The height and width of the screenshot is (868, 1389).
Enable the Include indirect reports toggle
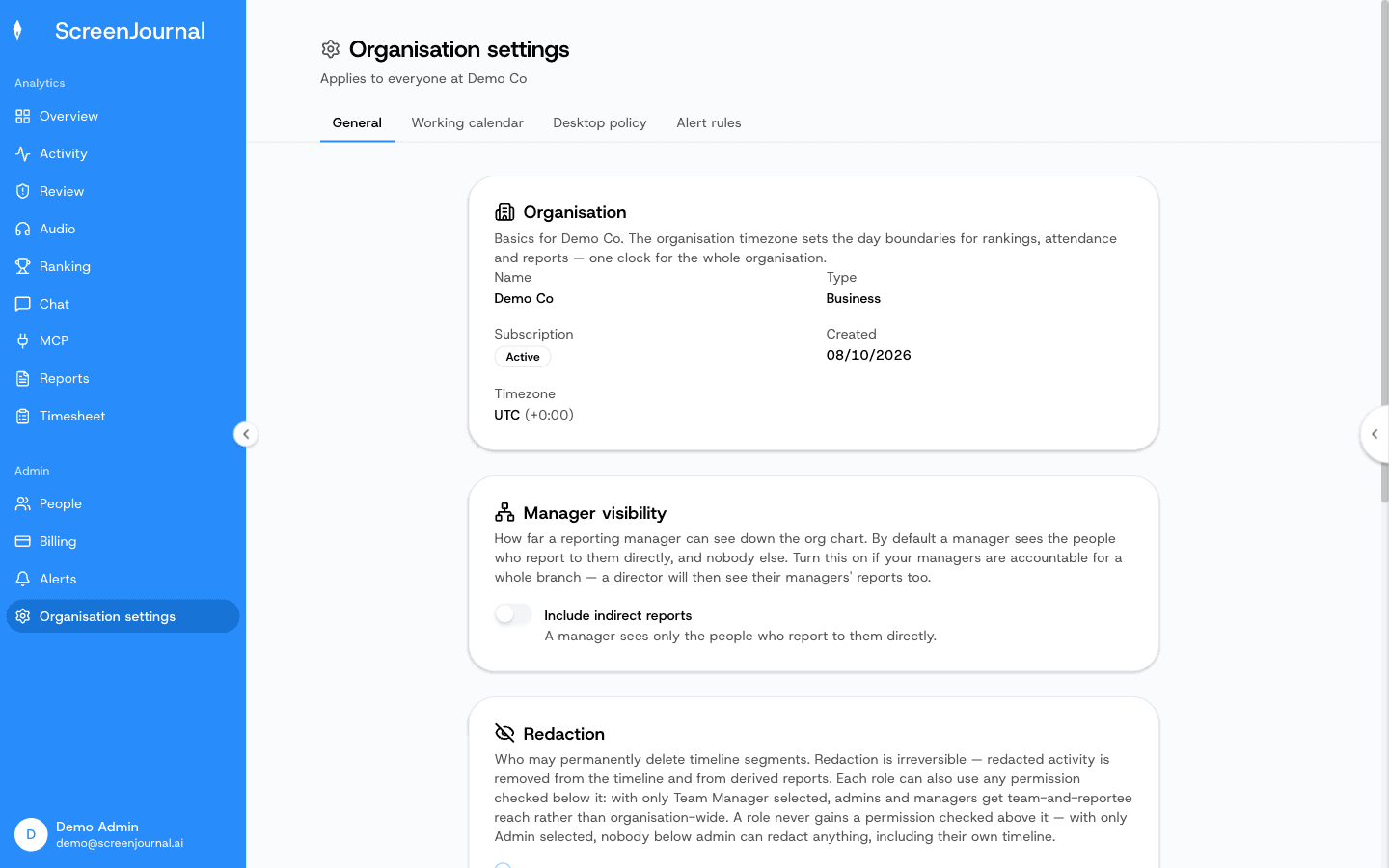[513, 615]
